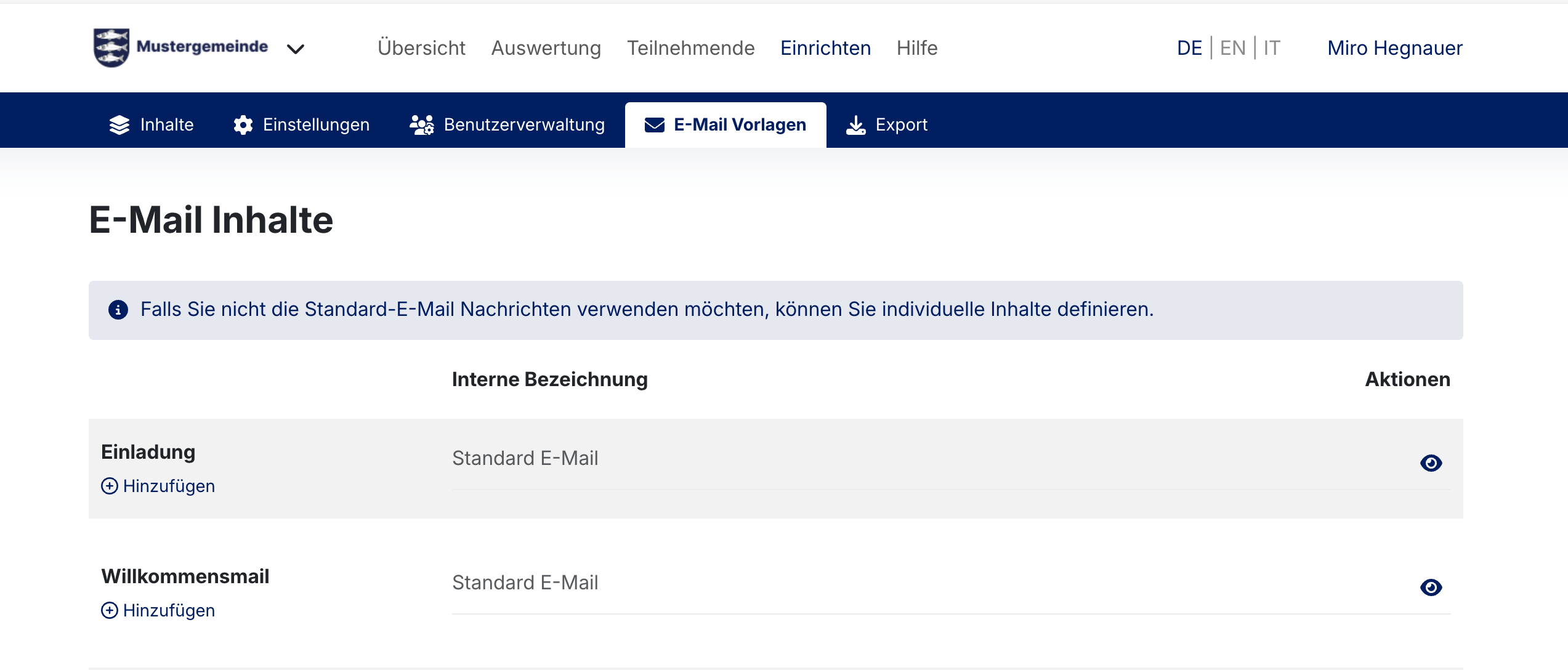The image size is (1568, 670).
Task: Open the Hilfe menu
Action: point(917,48)
